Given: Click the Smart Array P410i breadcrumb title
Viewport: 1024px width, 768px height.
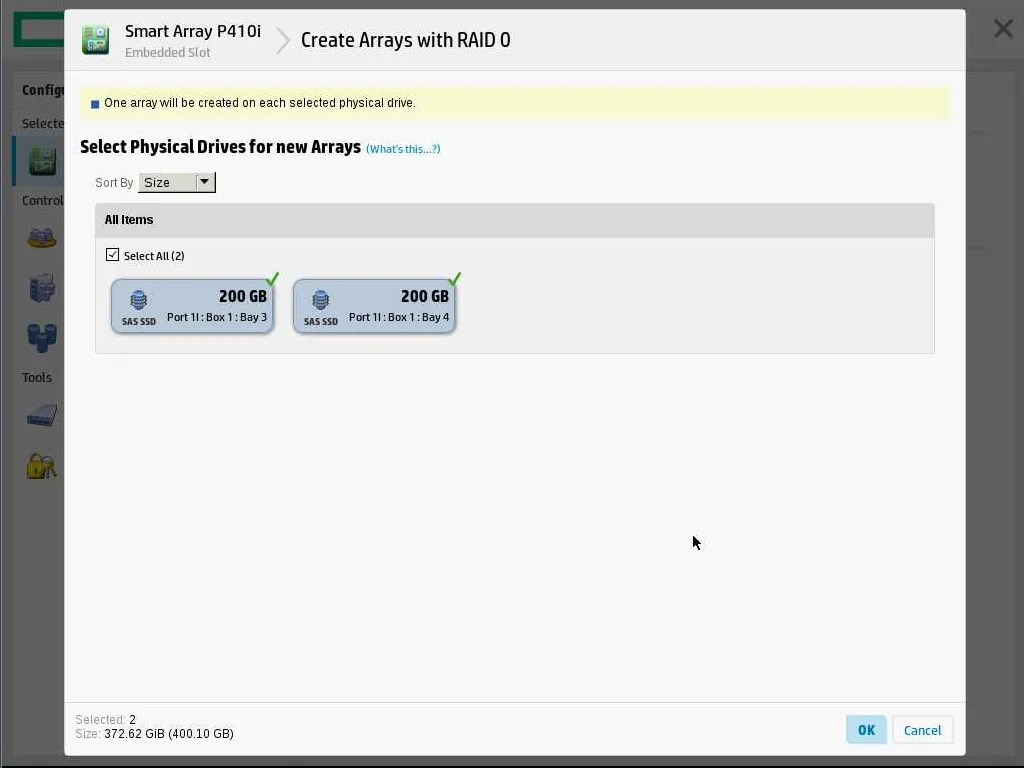Looking at the screenshot, I should point(193,31).
